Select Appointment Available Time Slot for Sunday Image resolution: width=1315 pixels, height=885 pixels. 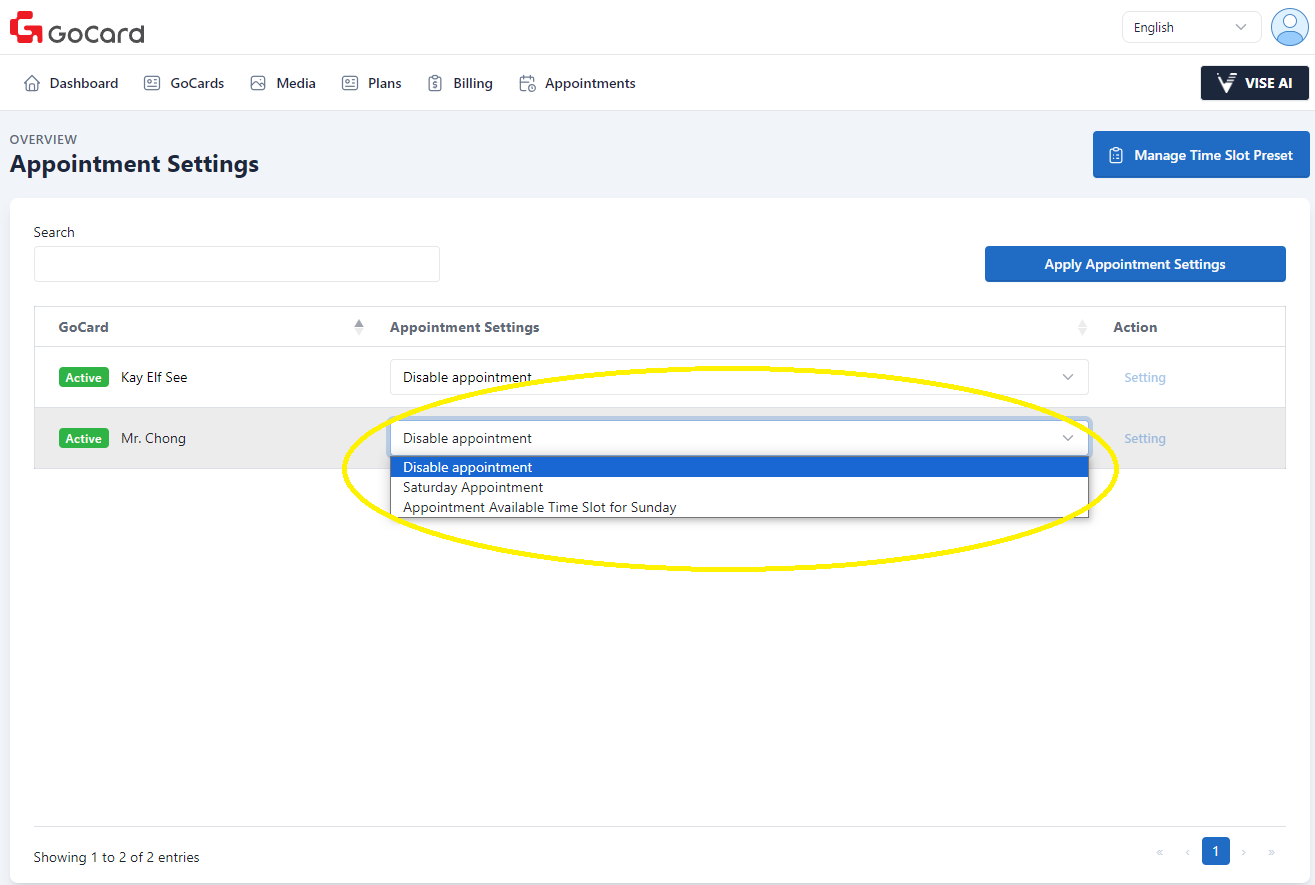539,507
